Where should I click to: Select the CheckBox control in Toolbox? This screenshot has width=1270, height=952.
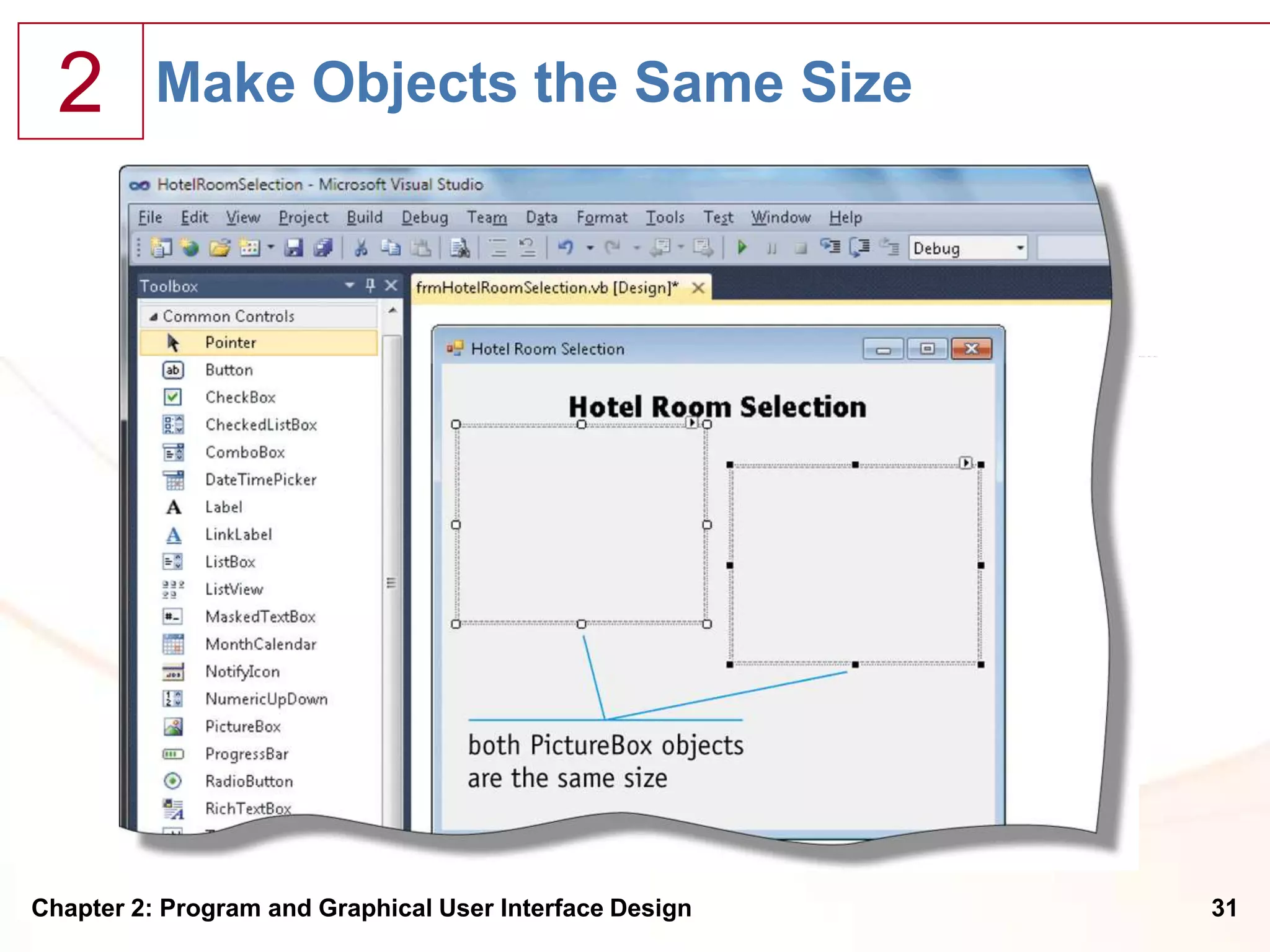click(259, 397)
